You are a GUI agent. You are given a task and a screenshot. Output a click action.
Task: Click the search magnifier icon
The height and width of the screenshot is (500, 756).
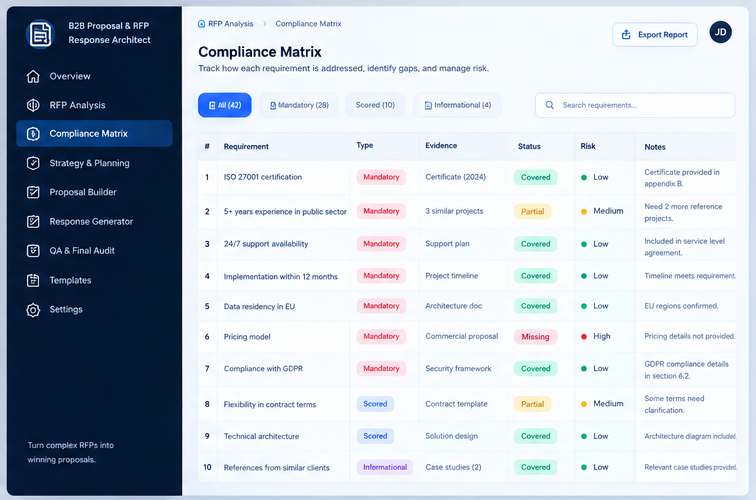click(x=550, y=105)
